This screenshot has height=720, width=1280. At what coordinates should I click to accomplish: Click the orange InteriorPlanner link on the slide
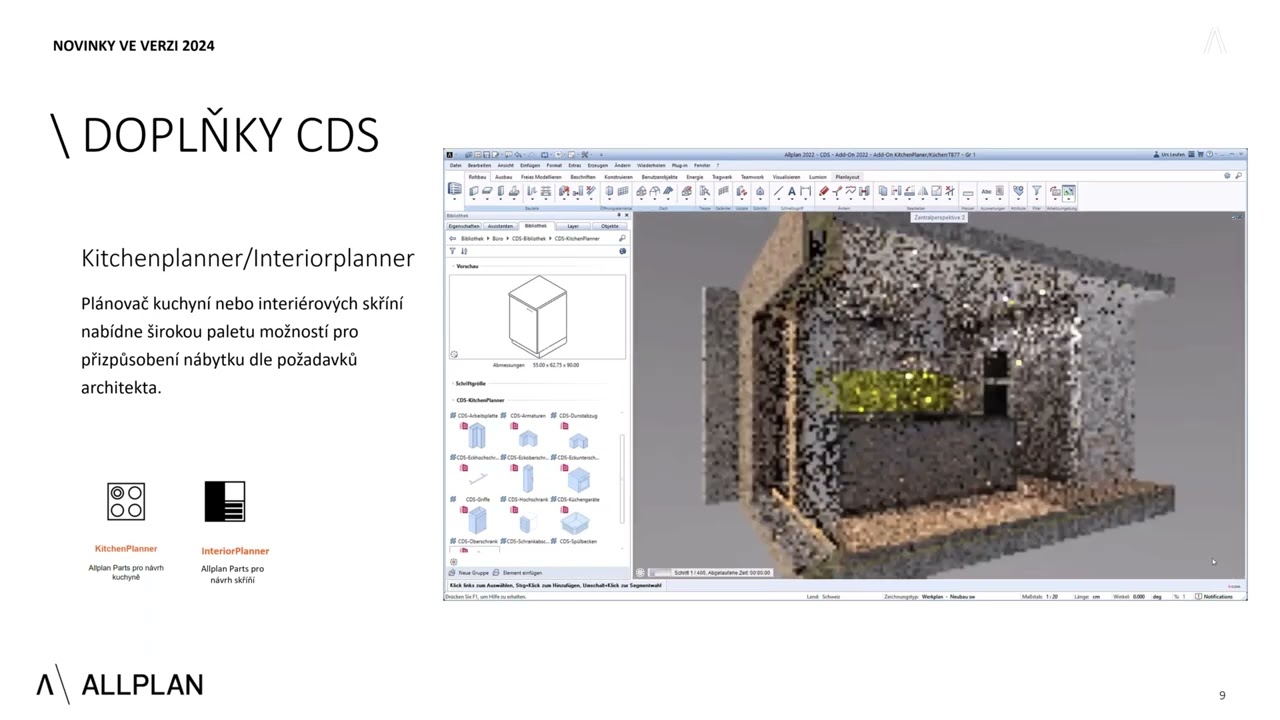(x=235, y=551)
